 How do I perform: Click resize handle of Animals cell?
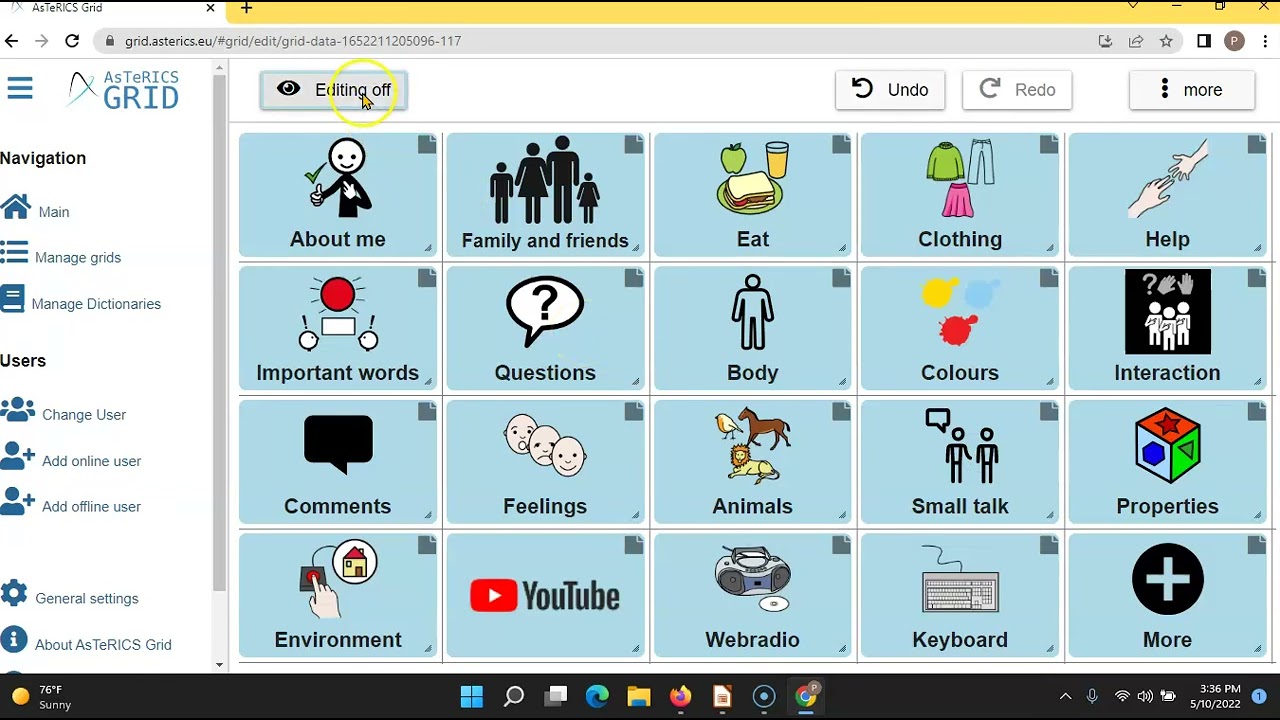843,515
